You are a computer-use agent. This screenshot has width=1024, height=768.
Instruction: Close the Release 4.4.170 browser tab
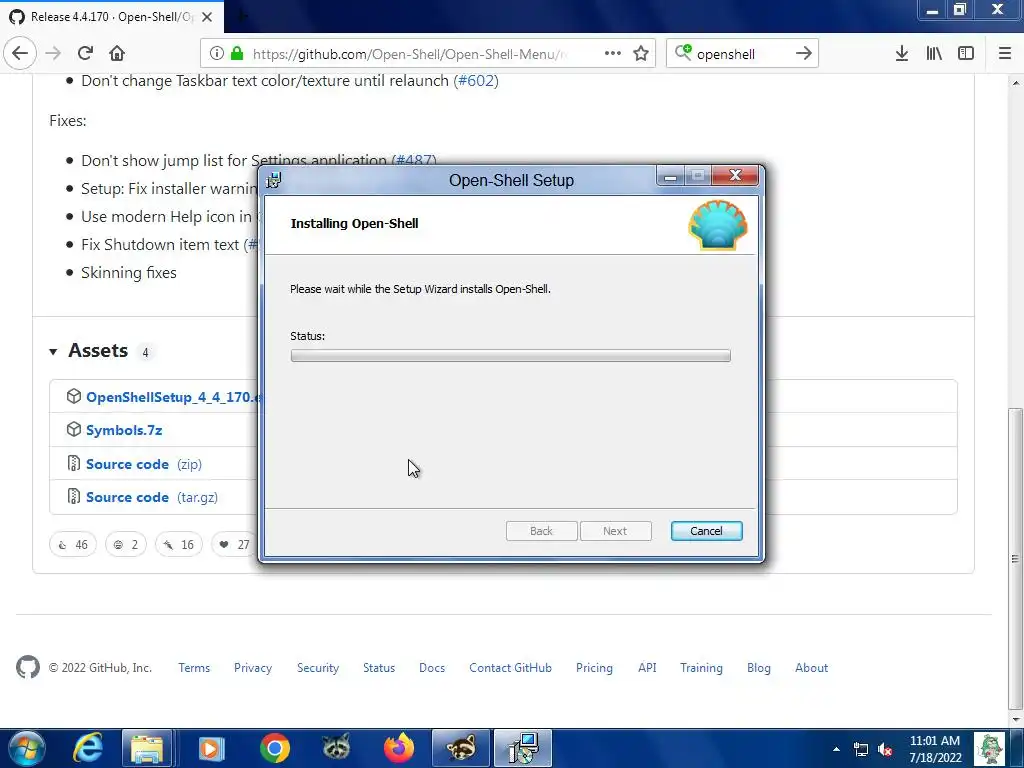click(207, 17)
